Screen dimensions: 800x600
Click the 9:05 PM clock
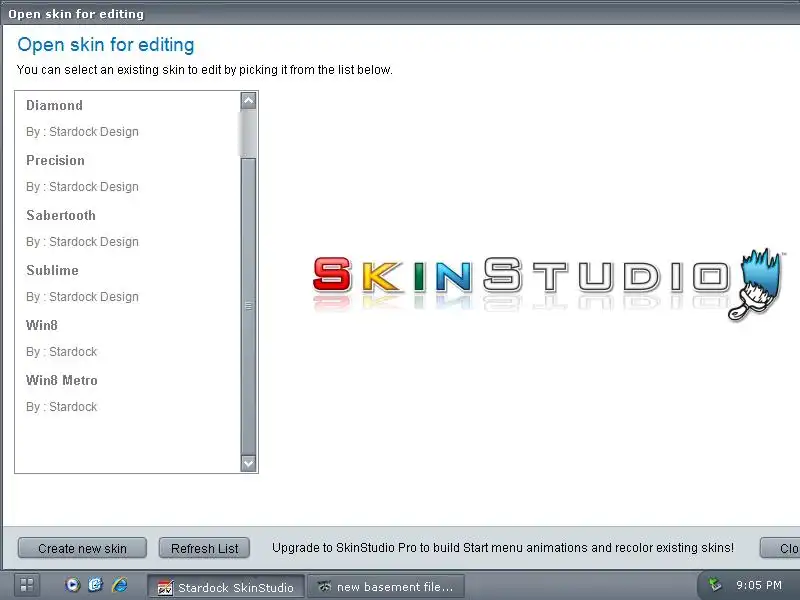[759, 585]
